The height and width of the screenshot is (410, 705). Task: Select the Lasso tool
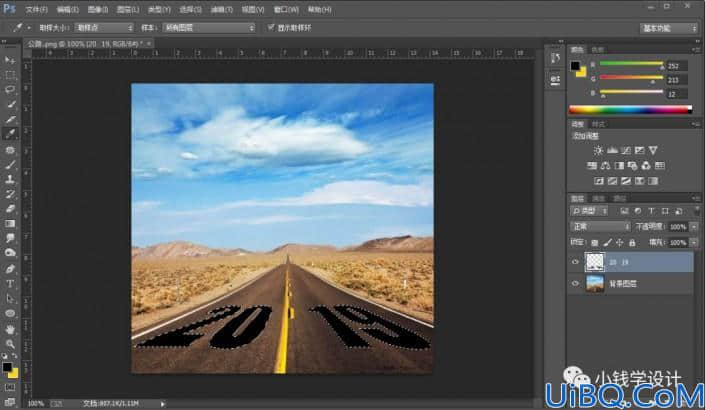point(10,89)
